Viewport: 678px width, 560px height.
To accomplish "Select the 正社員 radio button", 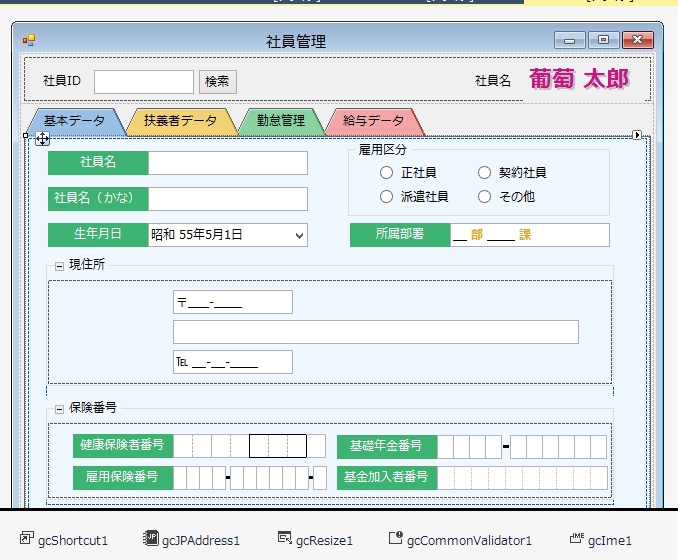I will pos(386,173).
